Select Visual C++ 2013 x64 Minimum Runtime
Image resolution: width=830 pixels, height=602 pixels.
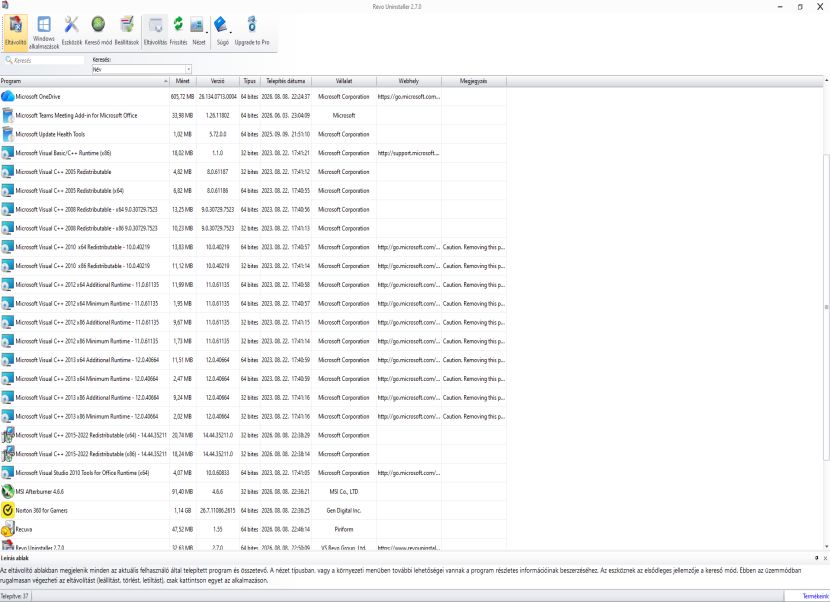point(253,379)
